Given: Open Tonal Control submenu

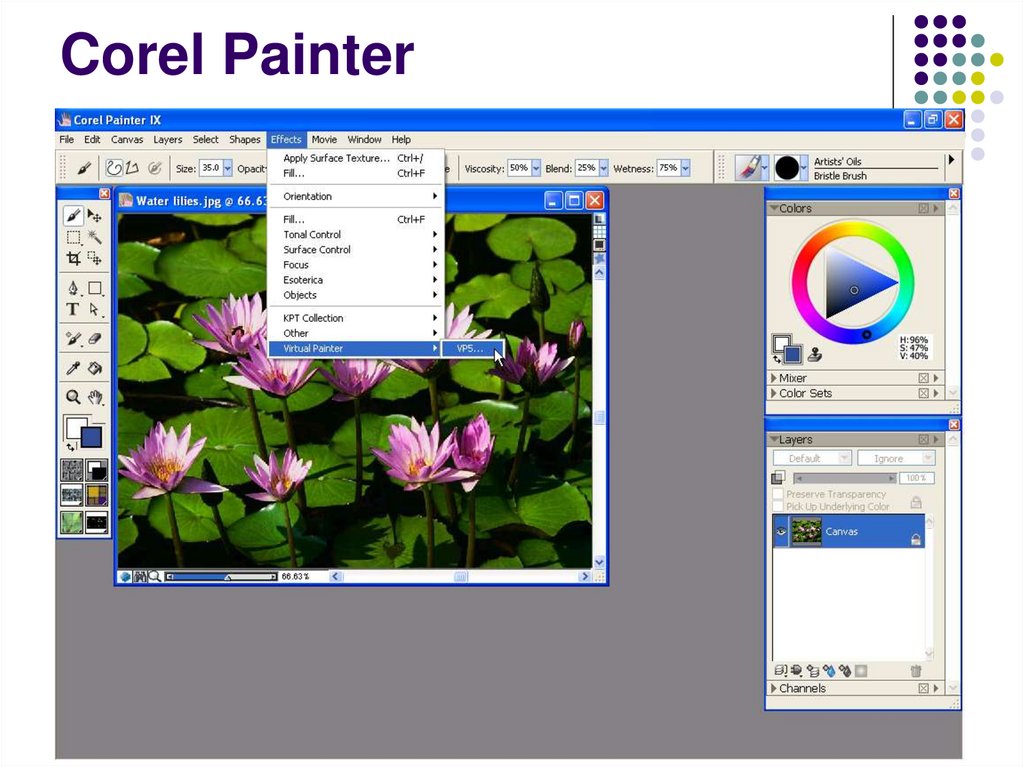Looking at the screenshot, I should 356,234.
